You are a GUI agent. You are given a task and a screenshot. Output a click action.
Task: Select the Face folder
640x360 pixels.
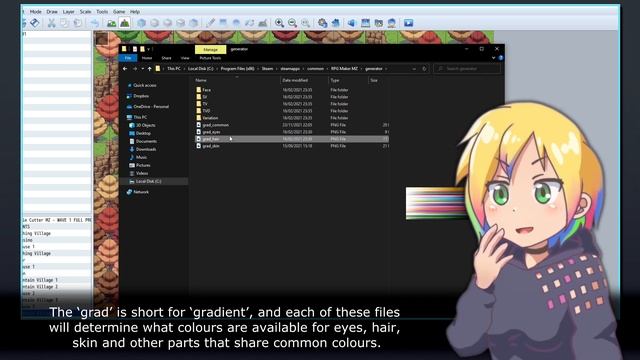pyautogui.click(x=206, y=90)
